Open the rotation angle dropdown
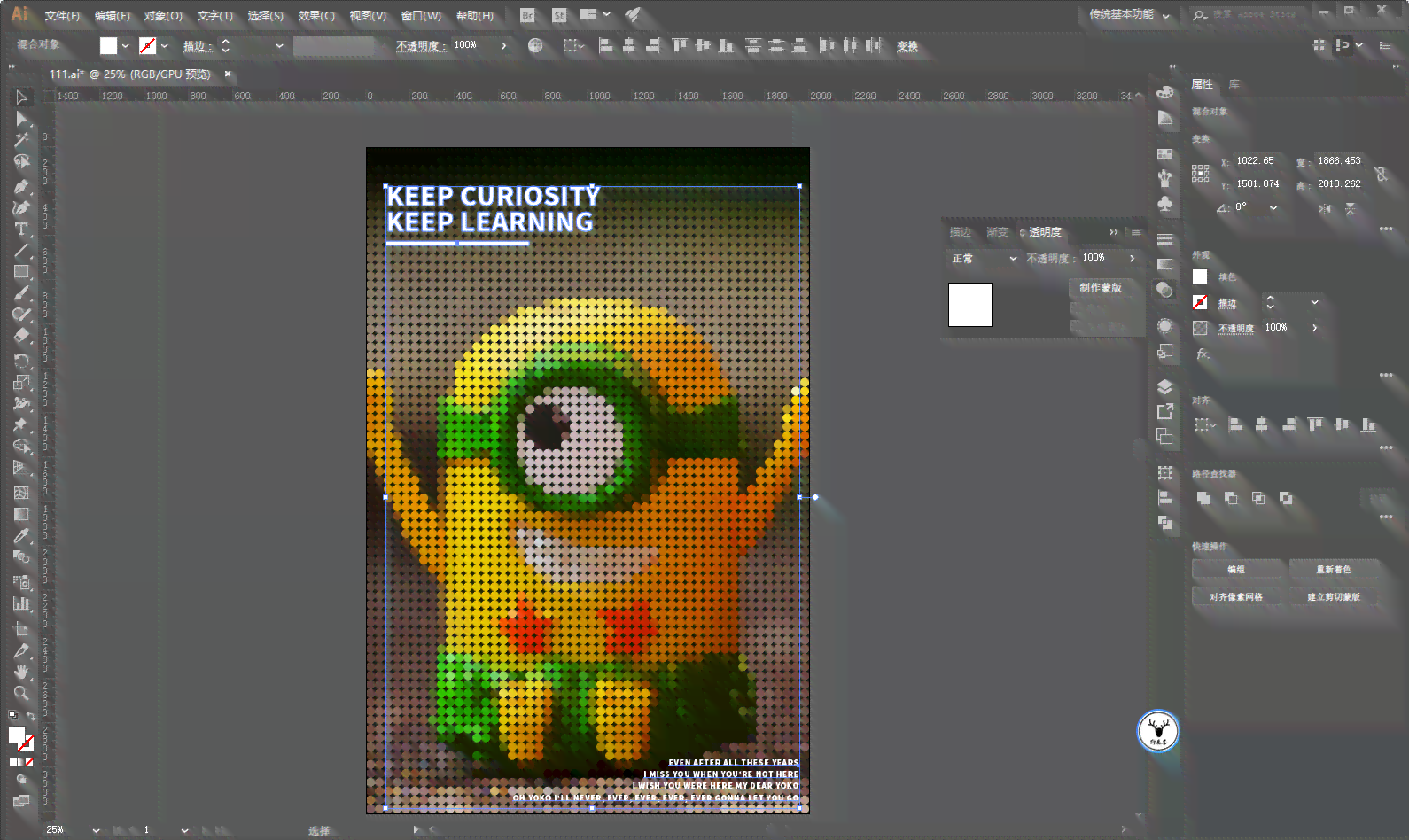The height and width of the screenshot is (840, 1409). [1273, 207]
